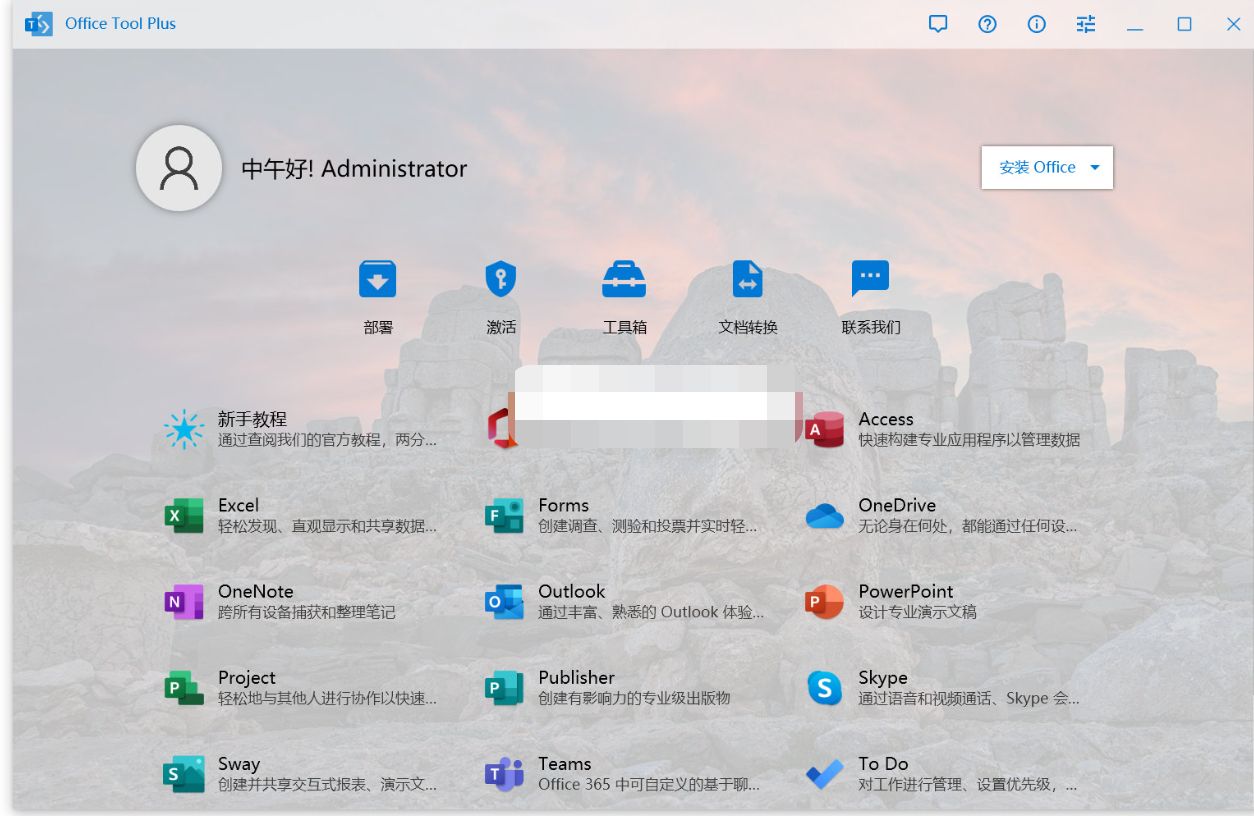
Task: Click the help question mark icon
Action: coord(987,24)
